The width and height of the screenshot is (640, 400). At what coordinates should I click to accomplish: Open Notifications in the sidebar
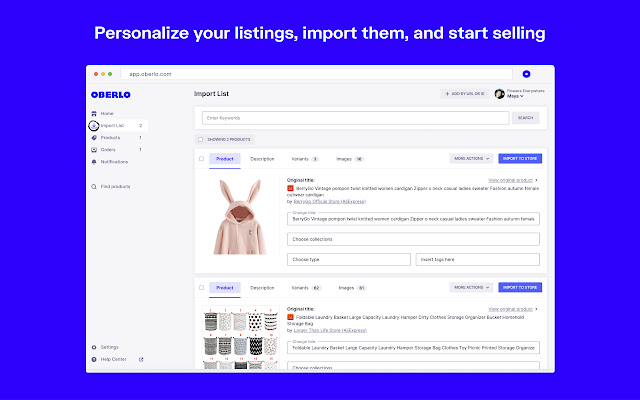[x=114, y=162]
